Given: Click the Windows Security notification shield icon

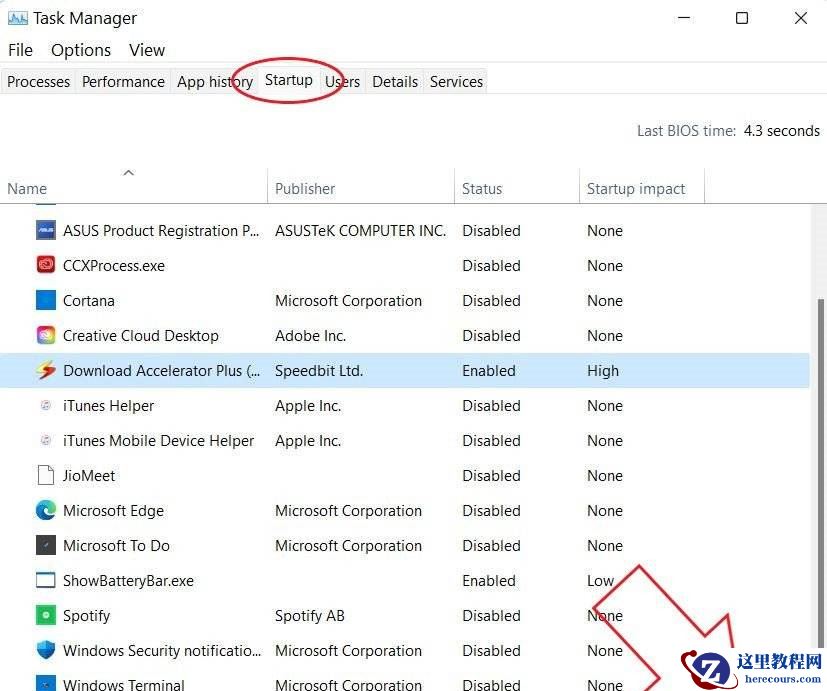Looking at the screenshot, I should (x=46, y=650).
